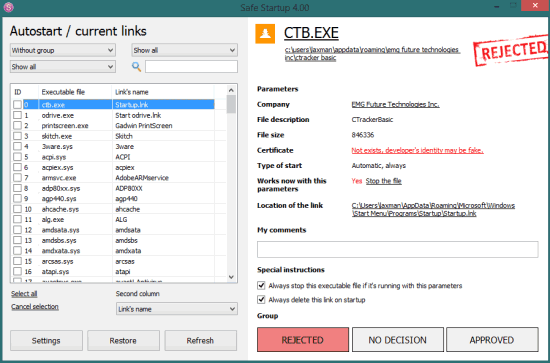The height and width of the screenshot is (363, 550).
Task: Click the magnifying glass search icon
Action: coord(136,67)
